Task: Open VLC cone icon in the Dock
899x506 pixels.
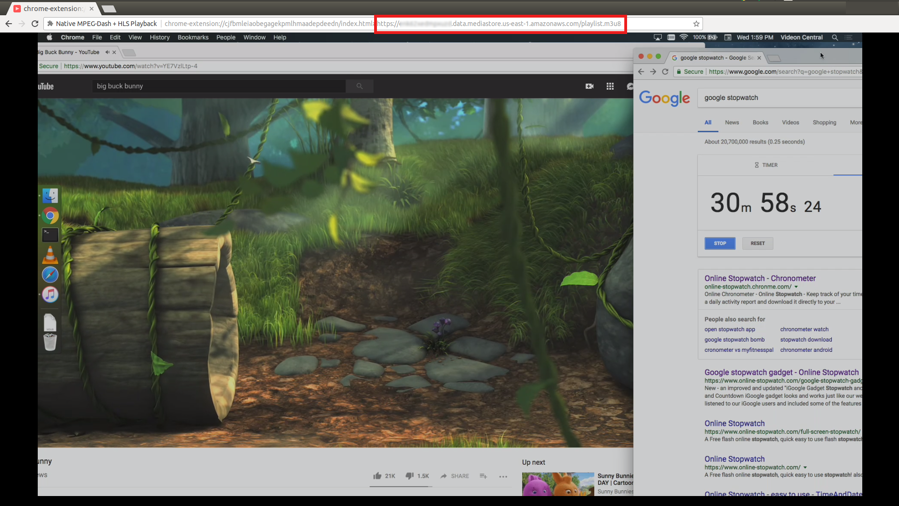Action: coord(50,254)
